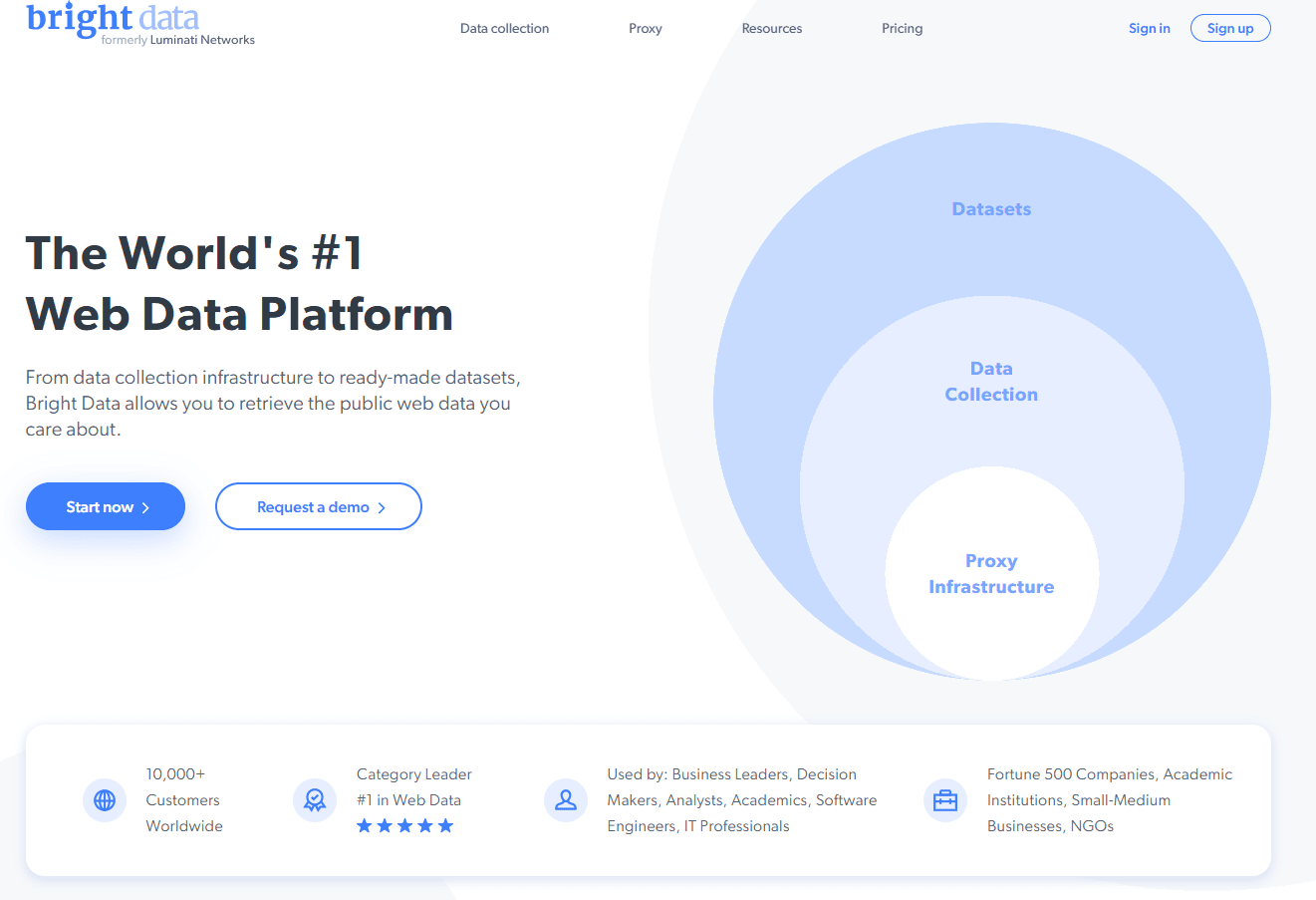The image size is (1316, 900).
Task: Click the globe icon beside 10,000+ Customers
Action: [x=105, y=800]
